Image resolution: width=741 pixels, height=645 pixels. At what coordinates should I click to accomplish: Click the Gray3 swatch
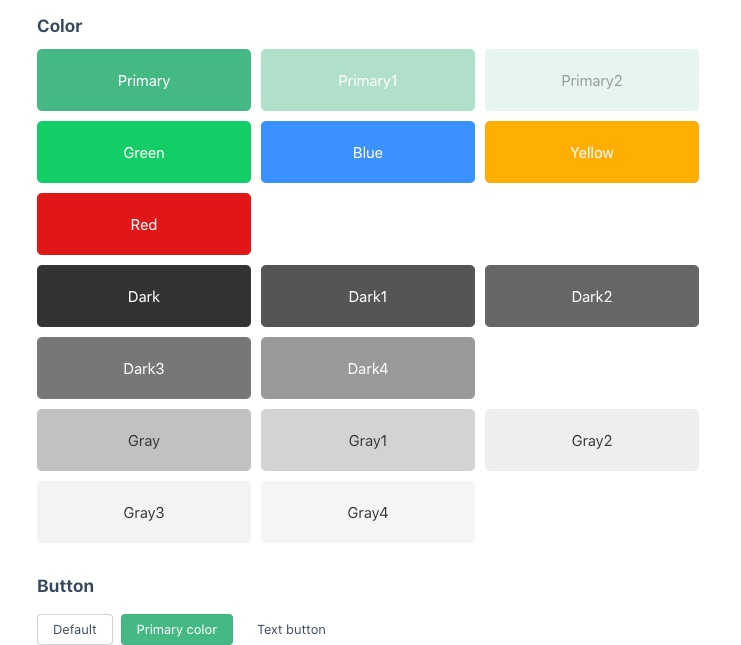144,512
